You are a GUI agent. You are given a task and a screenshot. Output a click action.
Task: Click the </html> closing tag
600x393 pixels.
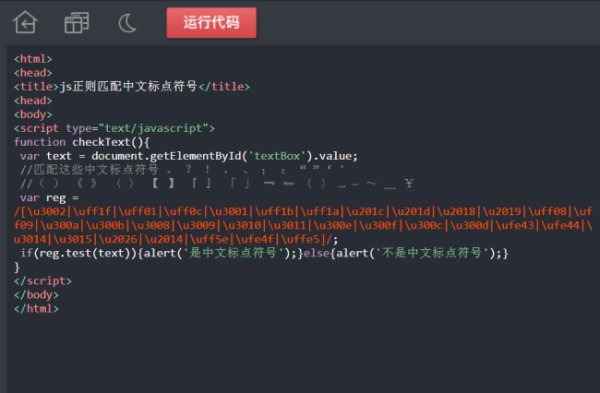(36, 308)
